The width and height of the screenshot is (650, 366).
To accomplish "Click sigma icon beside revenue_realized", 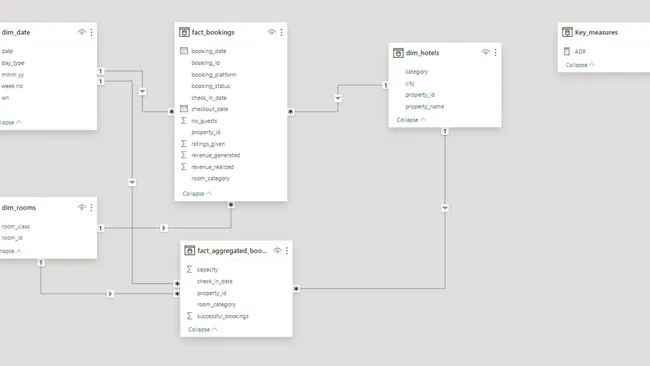I will [x=184, y=167].
